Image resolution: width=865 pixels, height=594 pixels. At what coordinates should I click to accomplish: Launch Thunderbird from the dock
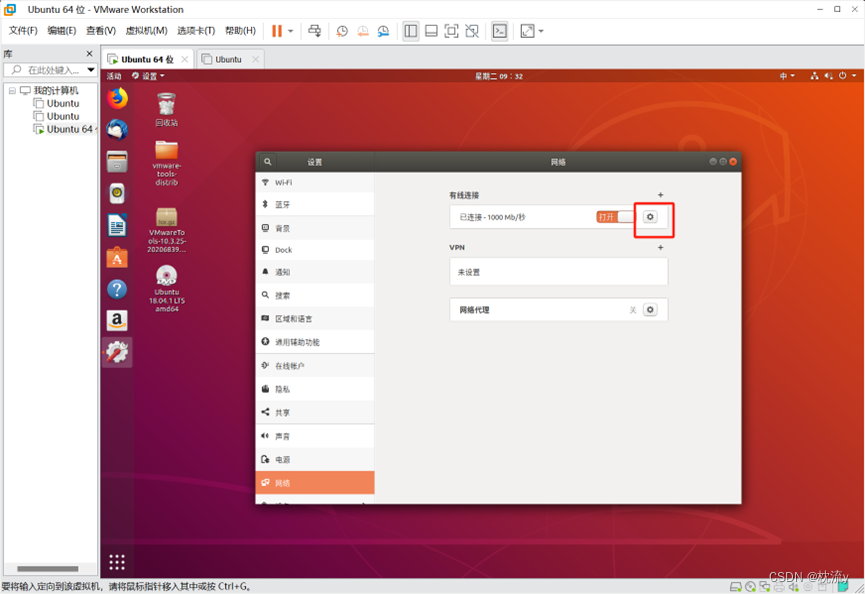117,130
